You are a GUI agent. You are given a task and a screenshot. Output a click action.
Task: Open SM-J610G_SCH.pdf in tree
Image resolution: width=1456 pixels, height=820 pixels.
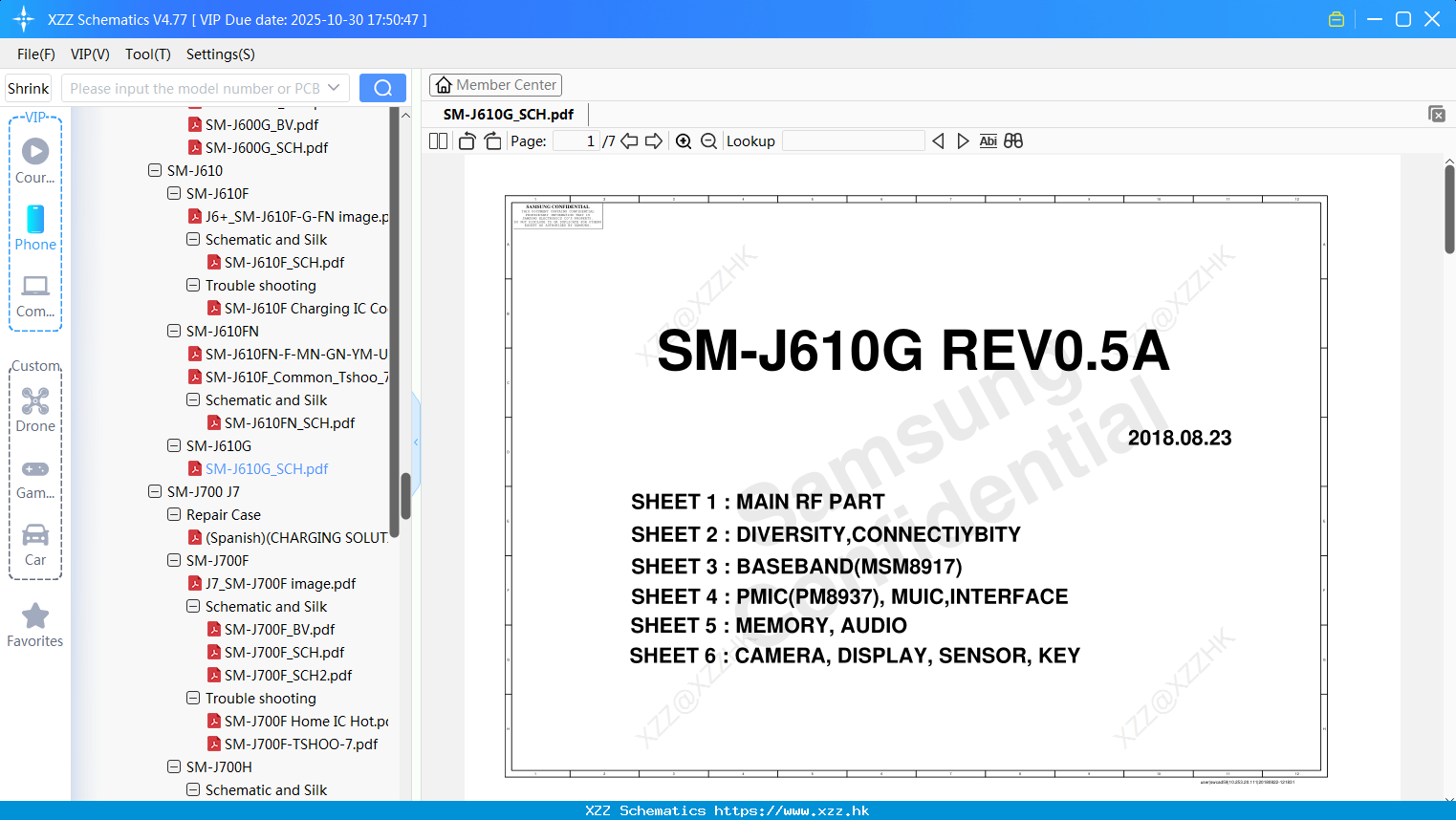[267, 468]
